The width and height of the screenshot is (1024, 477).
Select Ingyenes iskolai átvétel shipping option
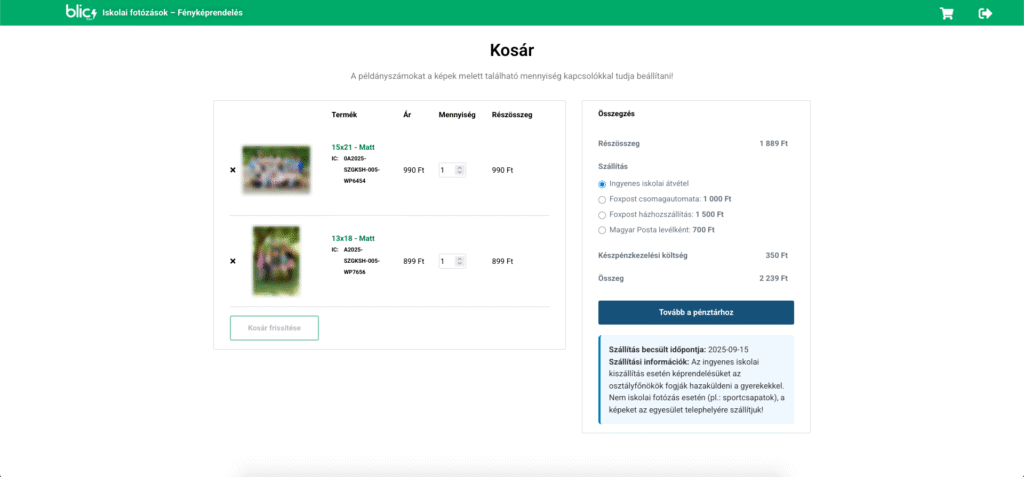coord(602,184)
